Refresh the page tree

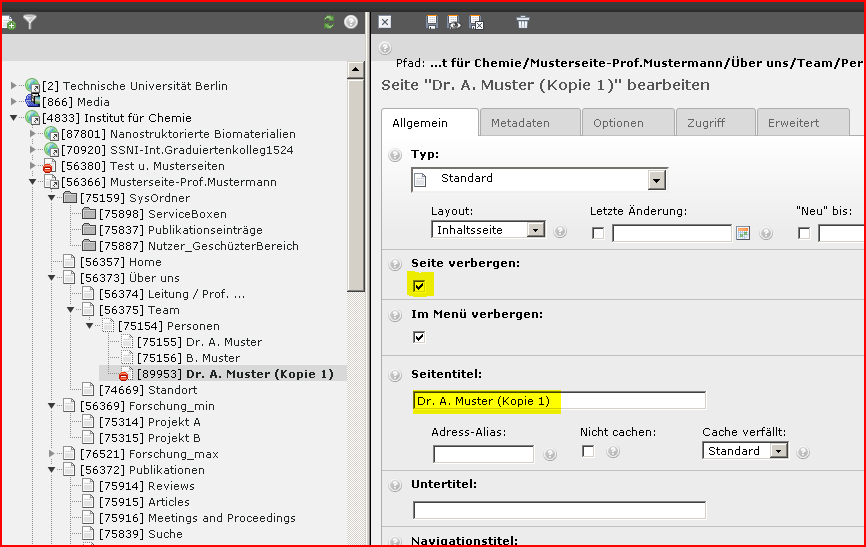click(329, 22)
